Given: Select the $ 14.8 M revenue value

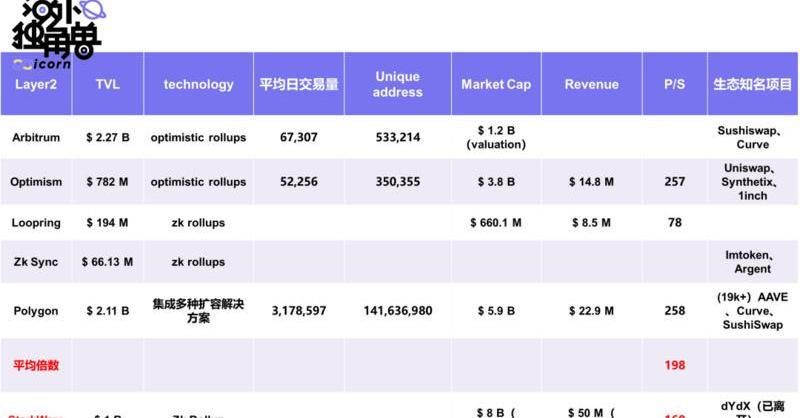Looking at the screenshot, I should tap(591, 182).
